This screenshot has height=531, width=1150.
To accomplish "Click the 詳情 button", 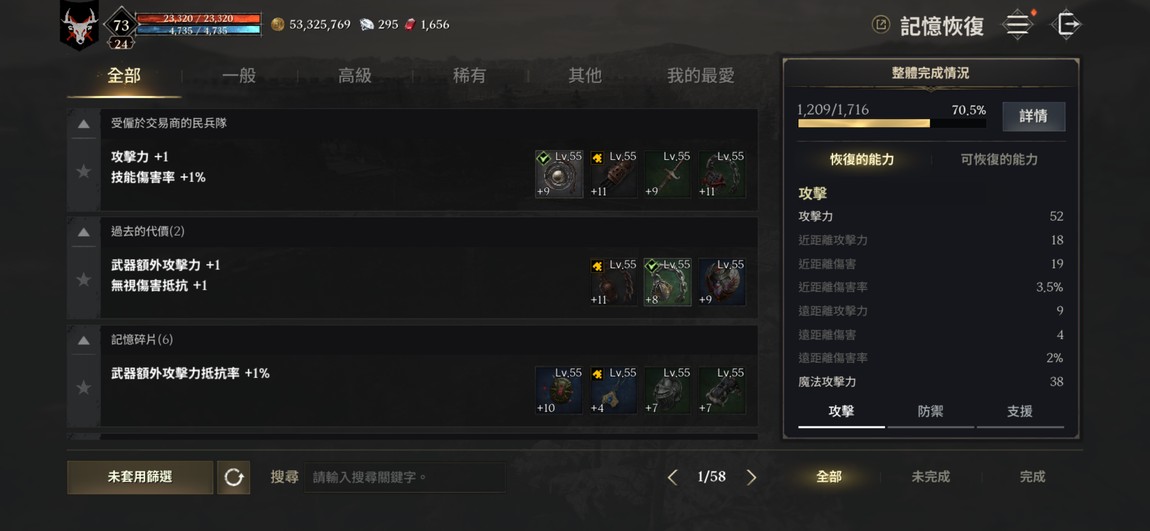I will point(1033,117).
